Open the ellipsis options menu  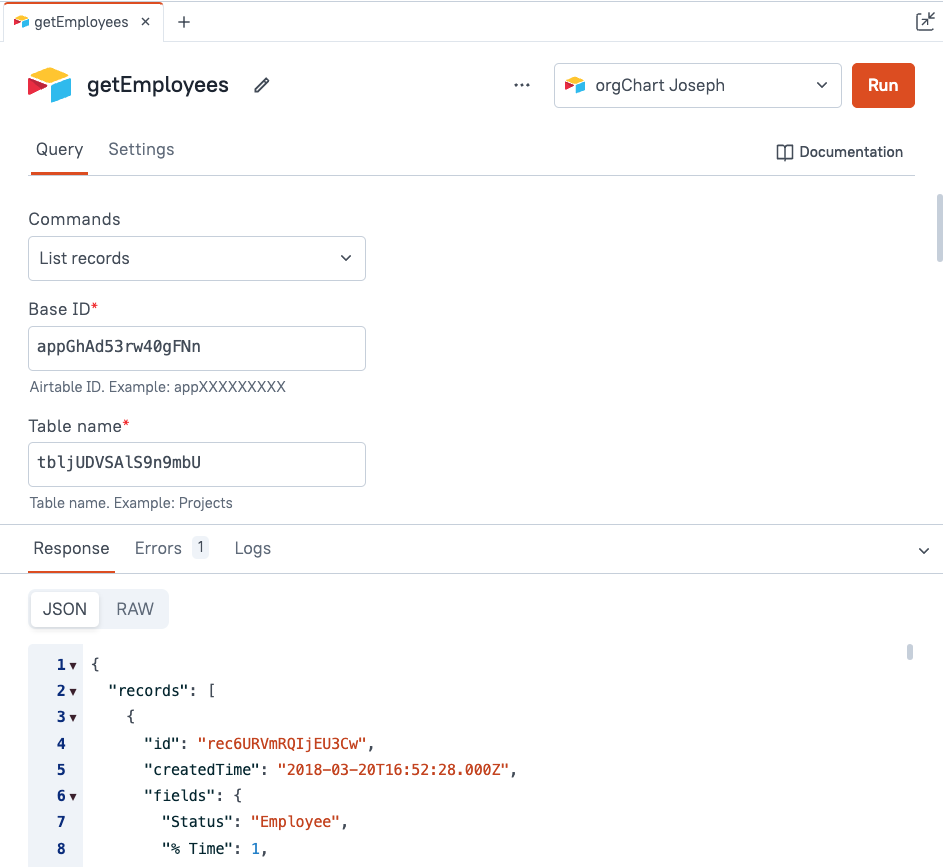click(x=521, y=85)
